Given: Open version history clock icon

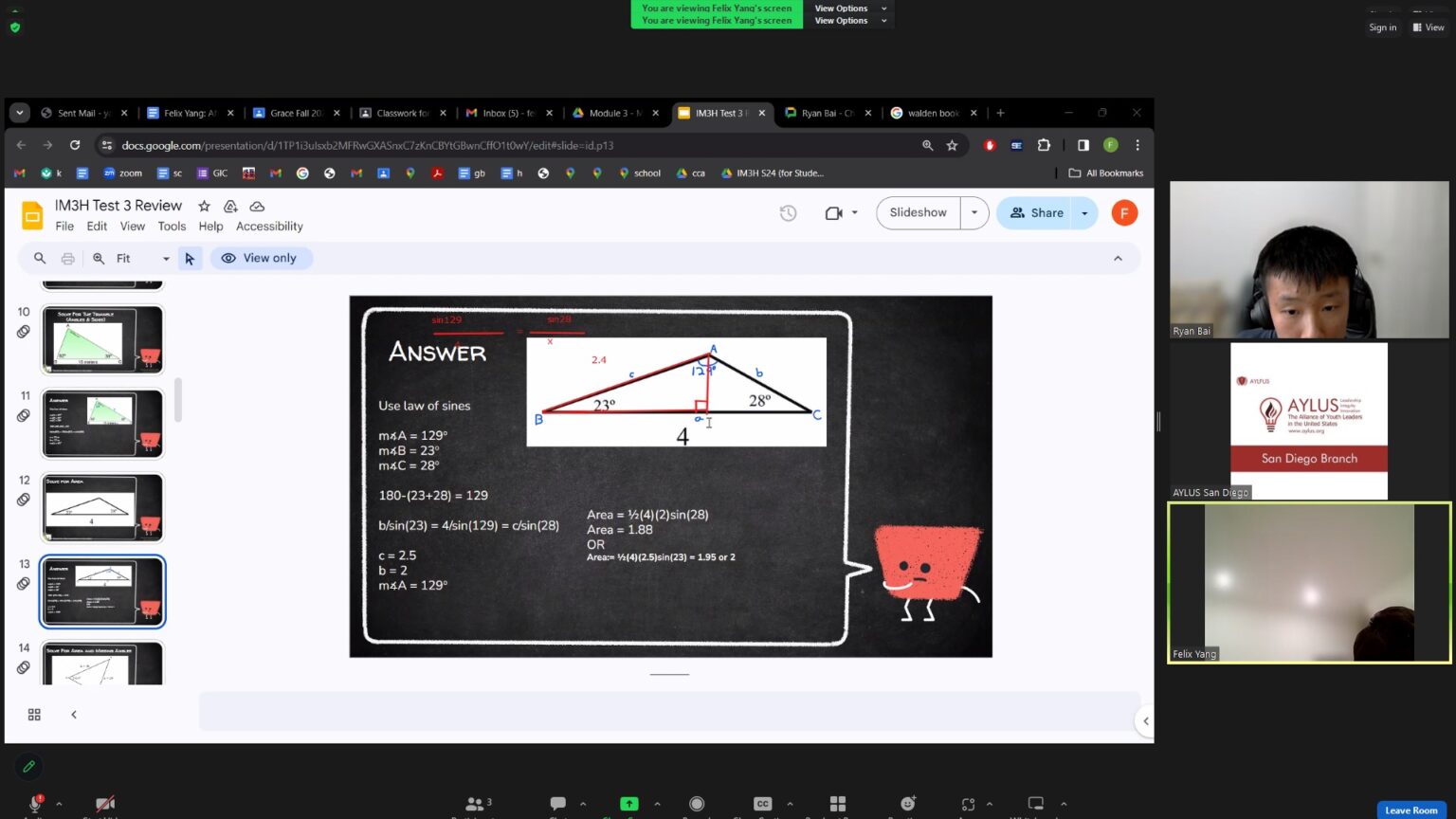Looking at the screenshot, I should pos(788,213).
